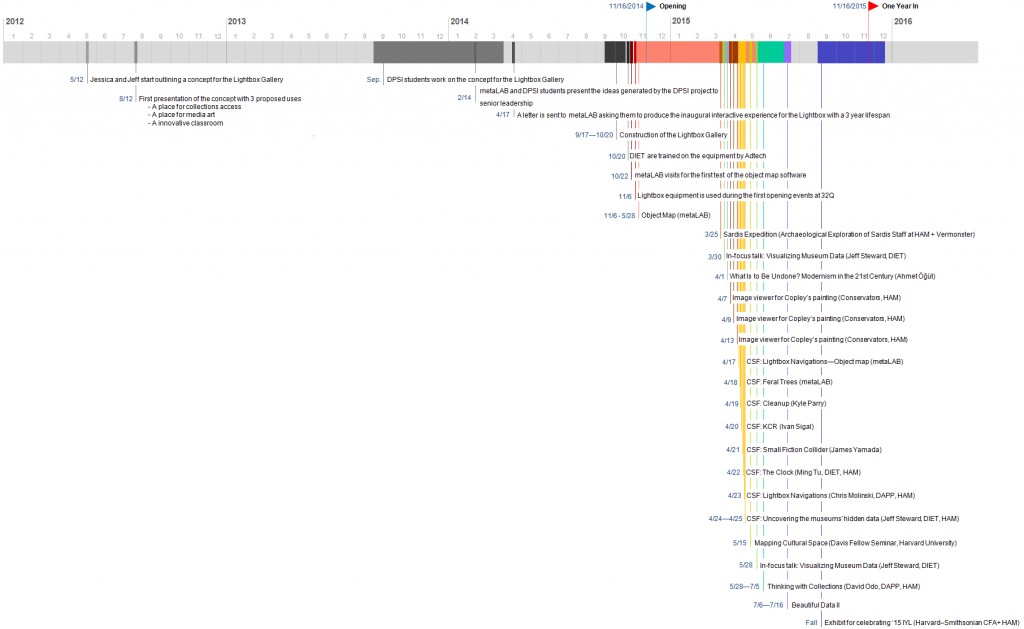Select 4/7 'Image viewer for Copley's painting'
The image size is (1024, 629).
[x=817, y=298]
